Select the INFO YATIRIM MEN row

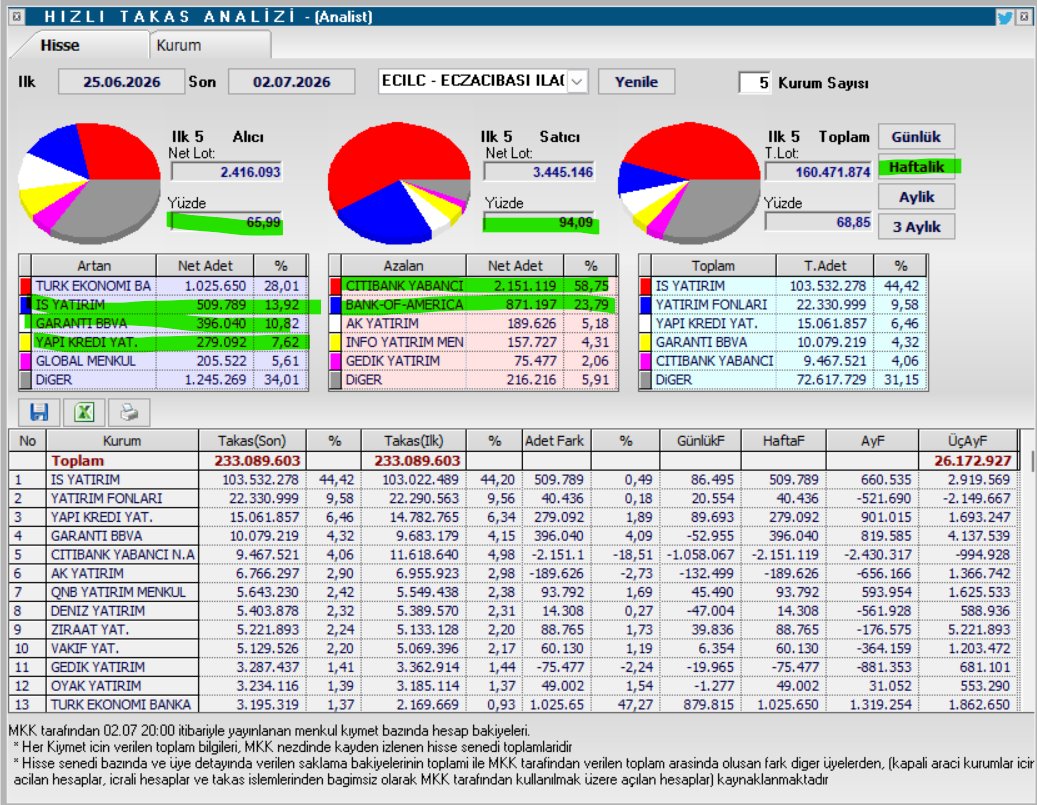coord(473,342)
